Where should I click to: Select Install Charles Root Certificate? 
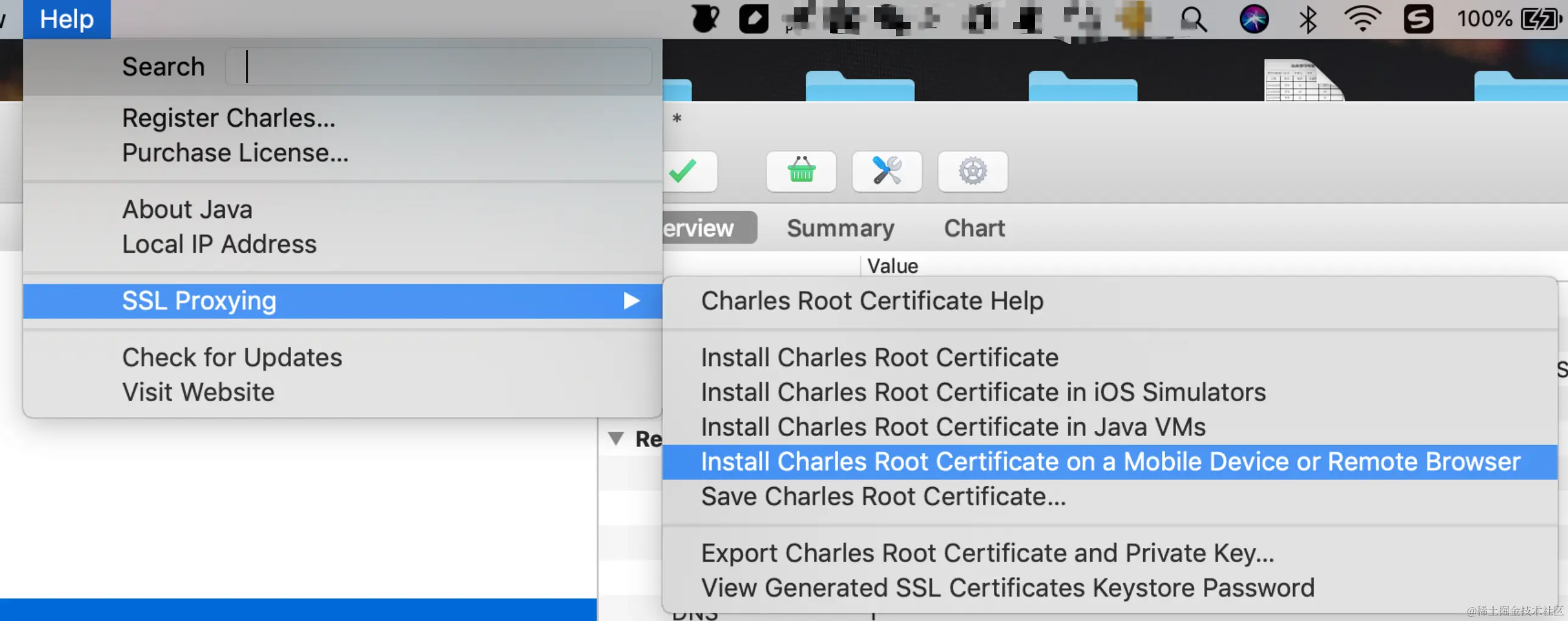(1109, 357)
